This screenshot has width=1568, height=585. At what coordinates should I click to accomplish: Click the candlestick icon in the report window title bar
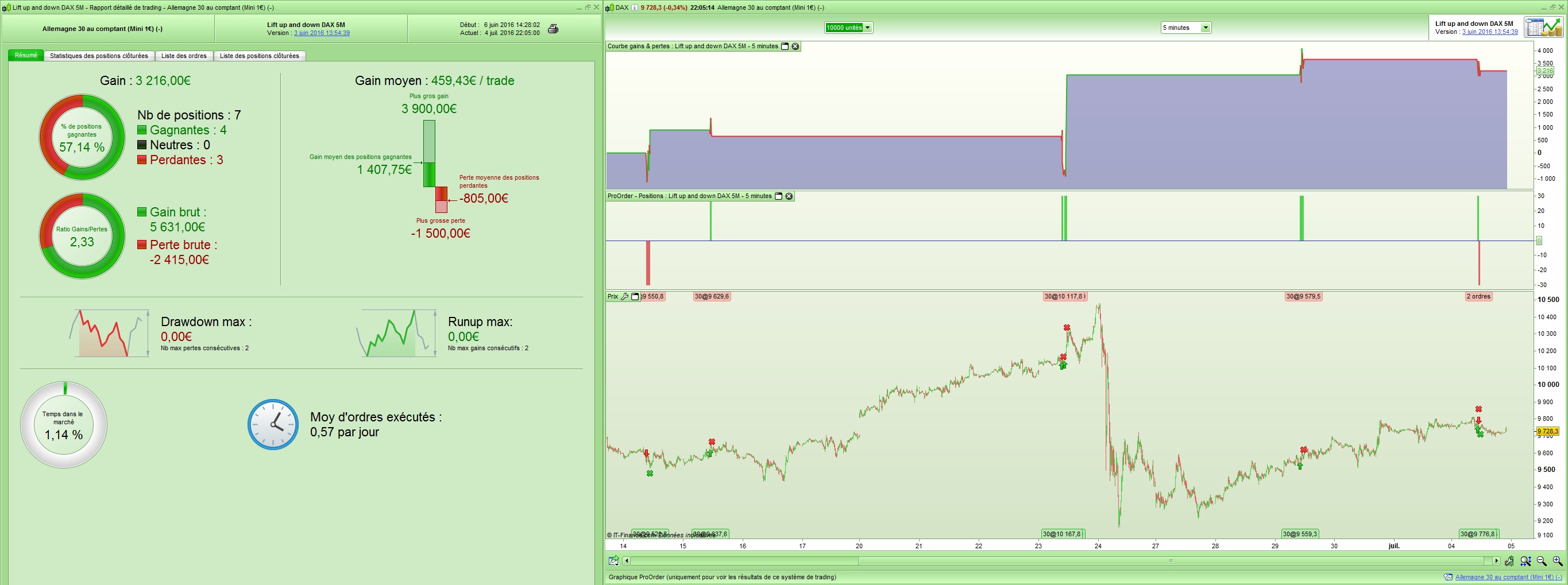(x=6, y=7)
